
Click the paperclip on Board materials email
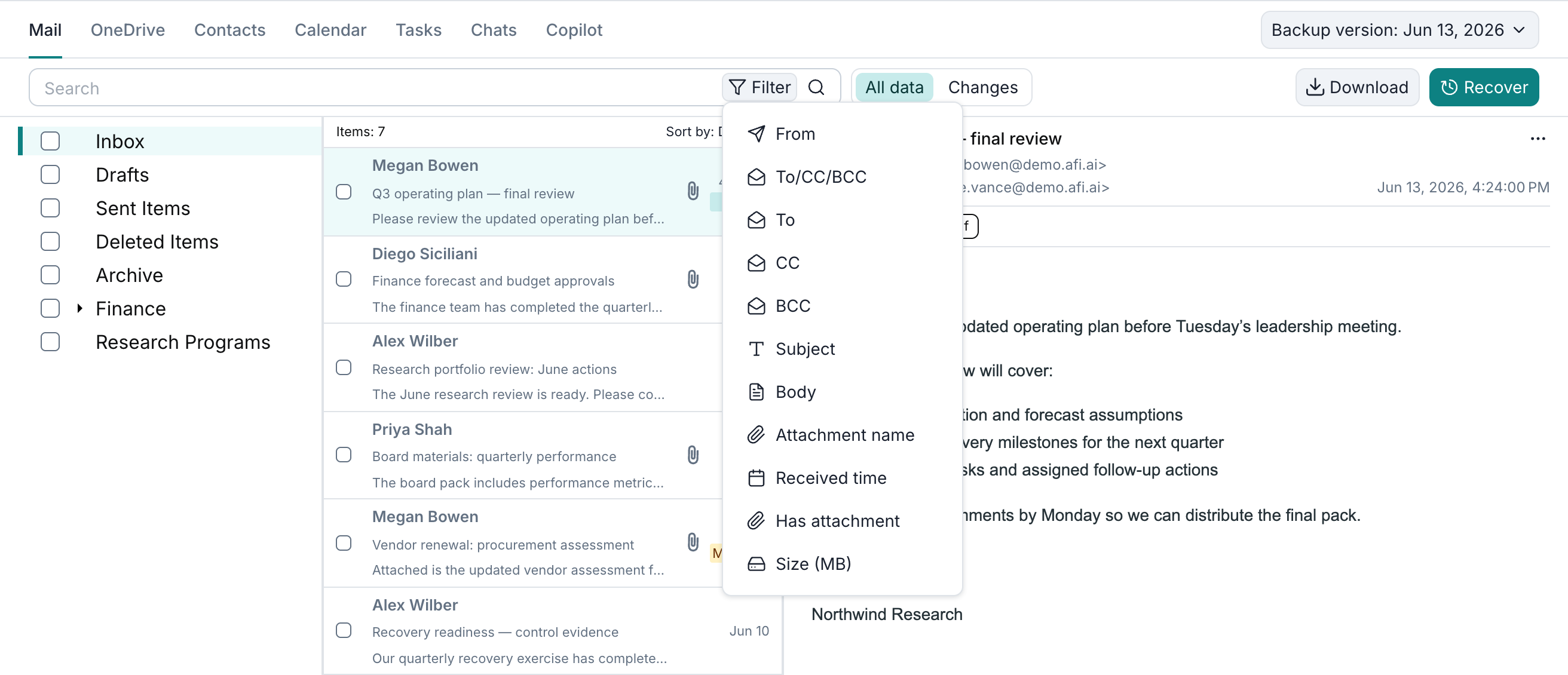[693, 455]
